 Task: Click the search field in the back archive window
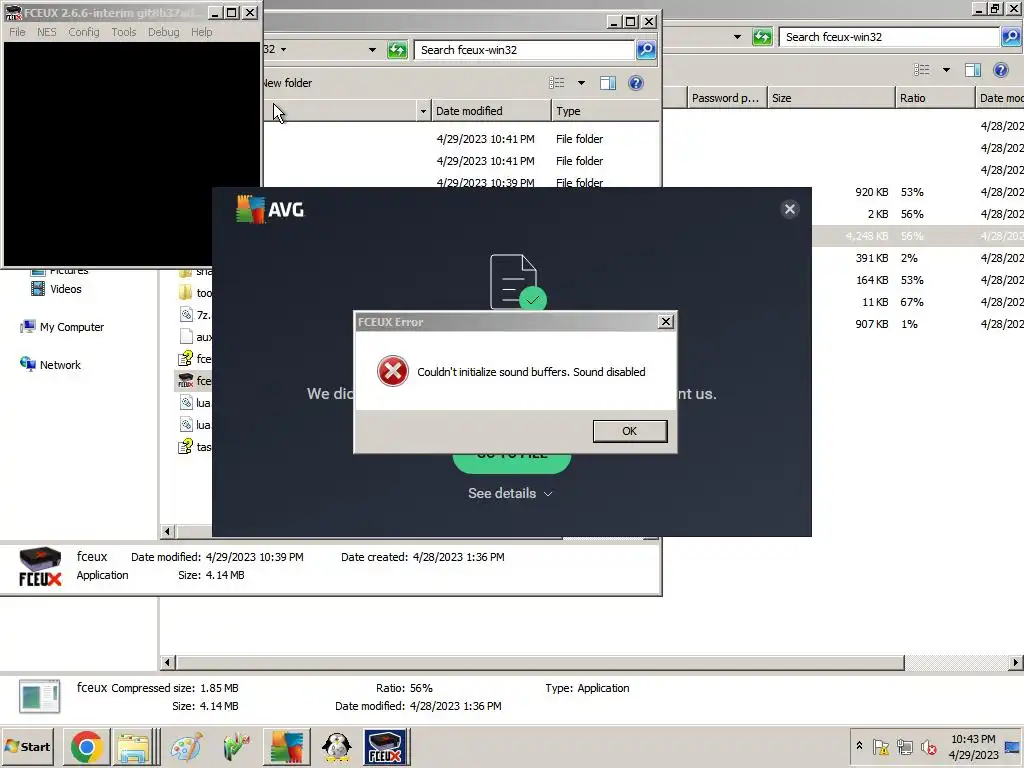coord(889,37)
